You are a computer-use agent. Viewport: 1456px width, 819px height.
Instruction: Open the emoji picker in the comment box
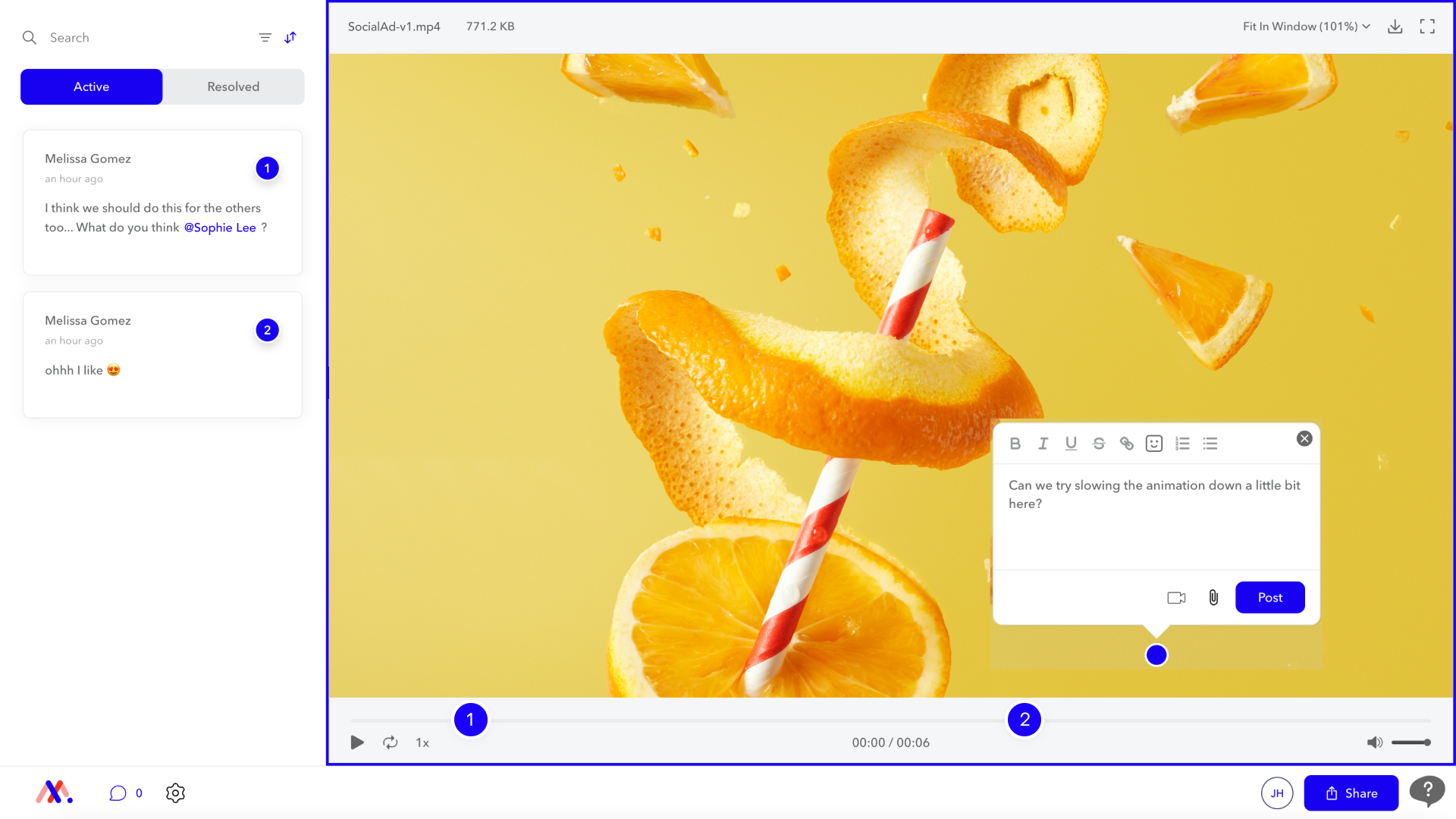click(x=1153, y=444)
